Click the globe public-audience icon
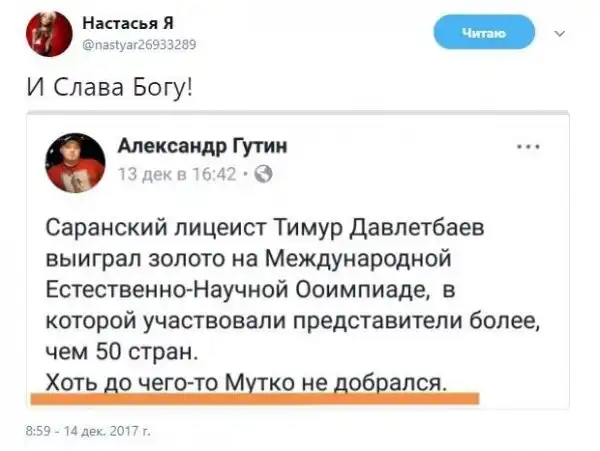 (258, 173)
